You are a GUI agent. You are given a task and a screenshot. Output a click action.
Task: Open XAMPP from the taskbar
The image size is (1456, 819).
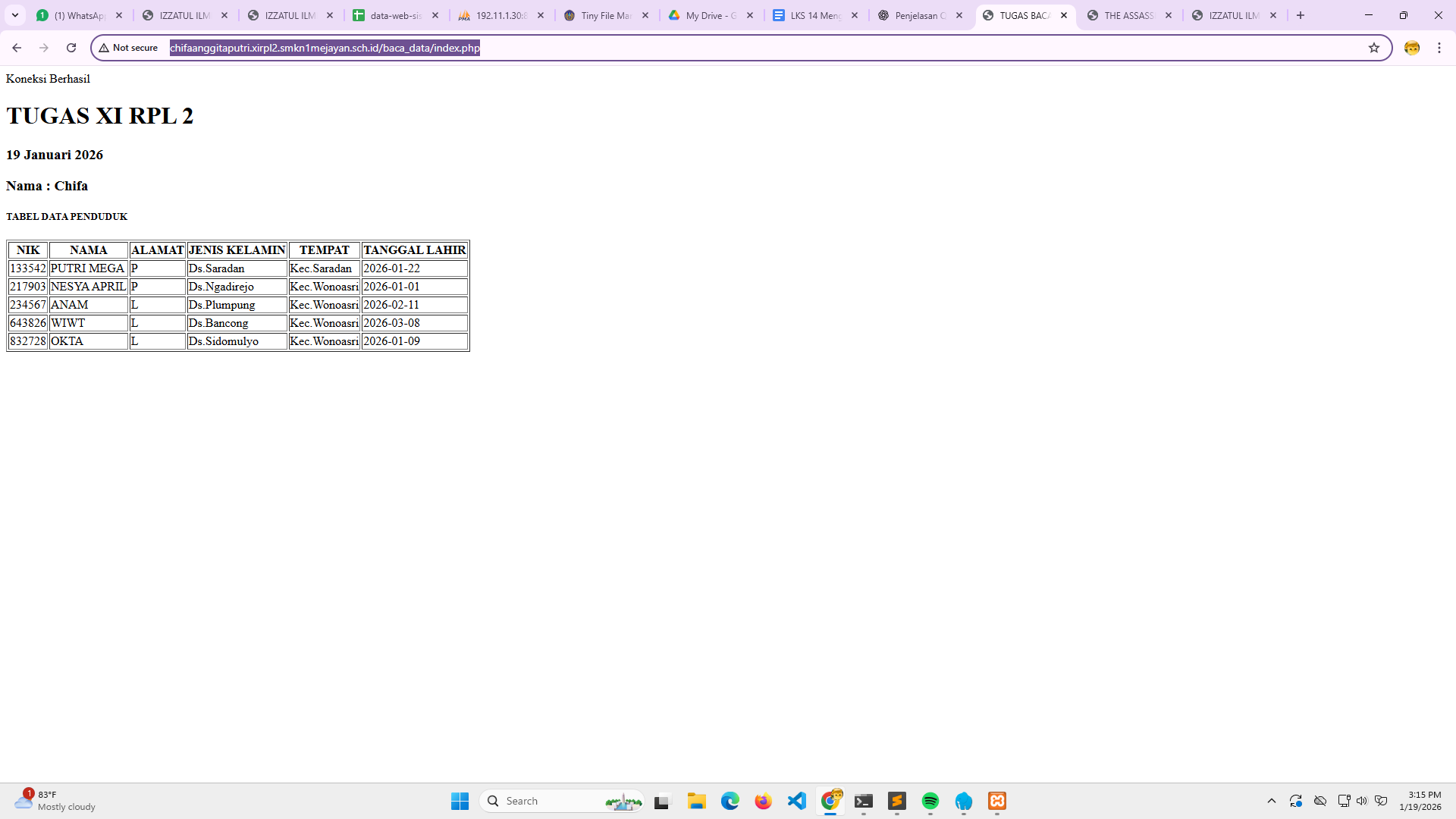pos(997,801)
